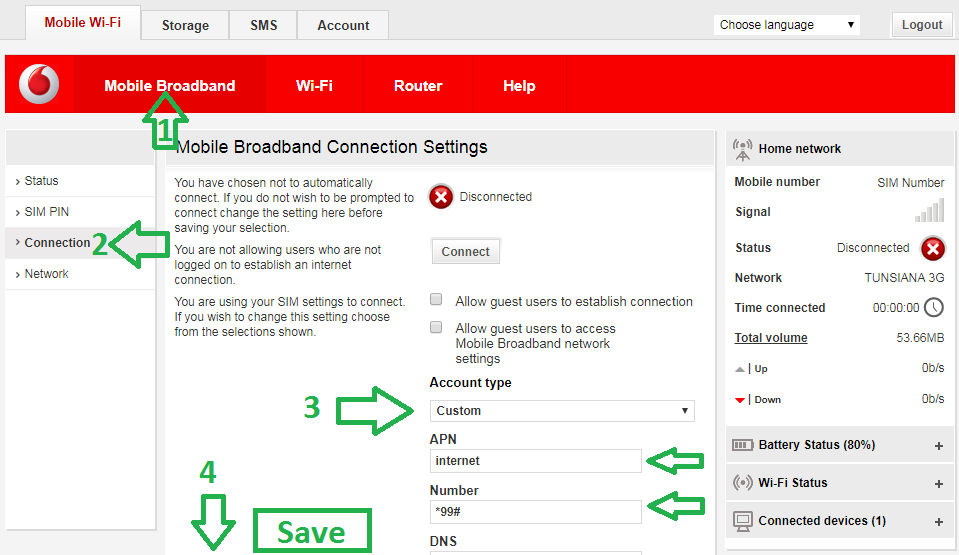This screenshot has width=959, height=555.
Task: Click the Logout button
Action: pos(922,24)
